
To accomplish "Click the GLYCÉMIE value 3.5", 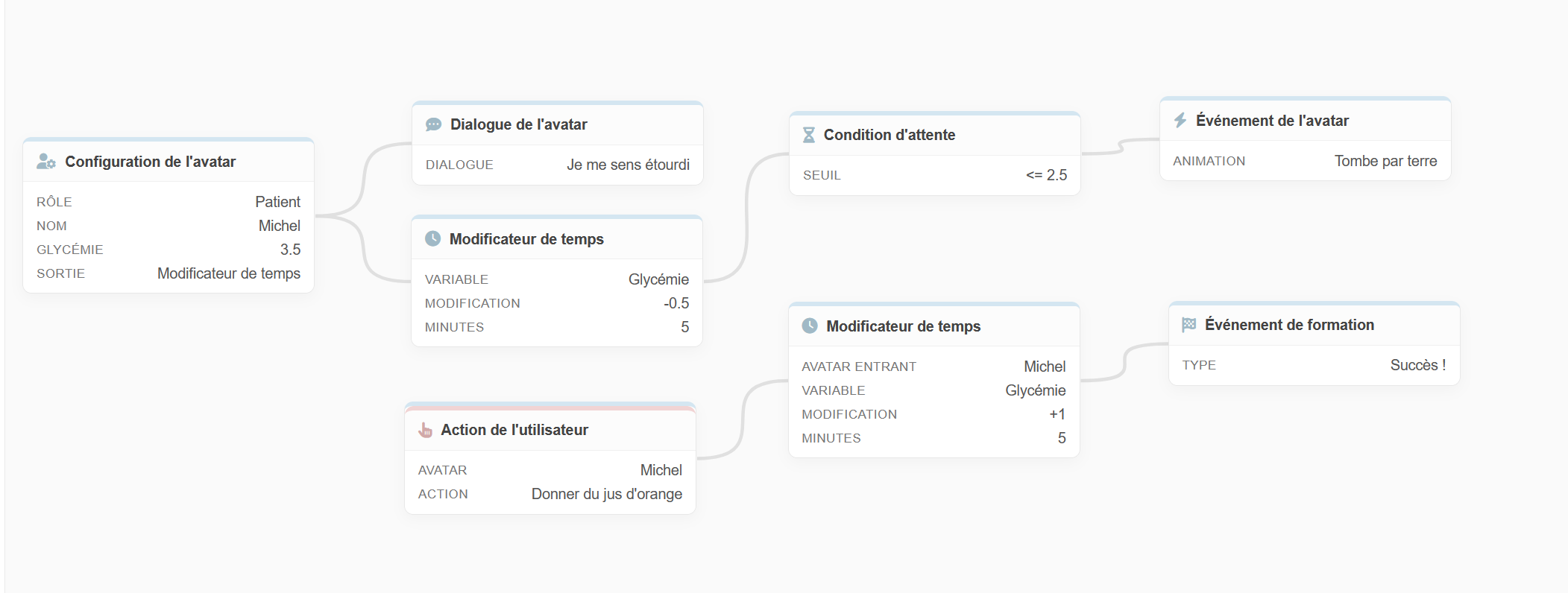I will pos(290,250).
